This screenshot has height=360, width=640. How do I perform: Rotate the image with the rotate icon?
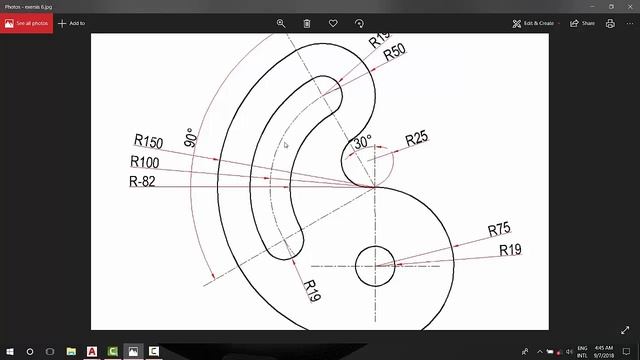coord(359,24)
